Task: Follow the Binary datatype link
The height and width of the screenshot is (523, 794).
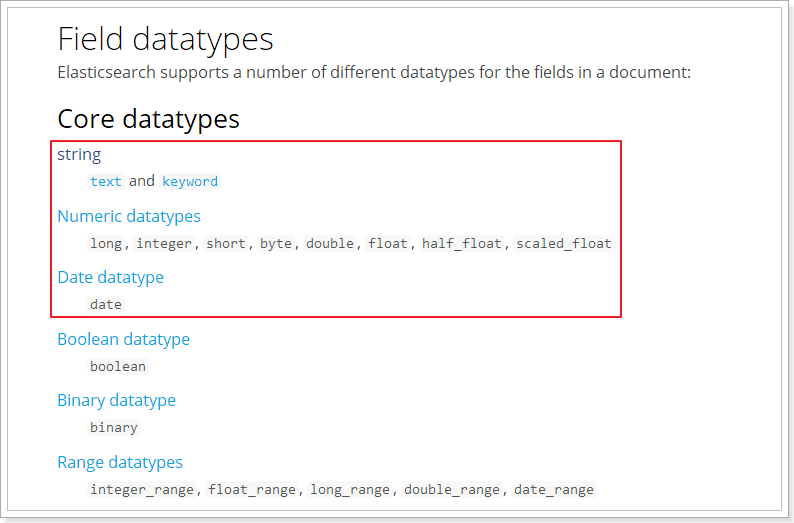Action: click(x=116, y=400)
